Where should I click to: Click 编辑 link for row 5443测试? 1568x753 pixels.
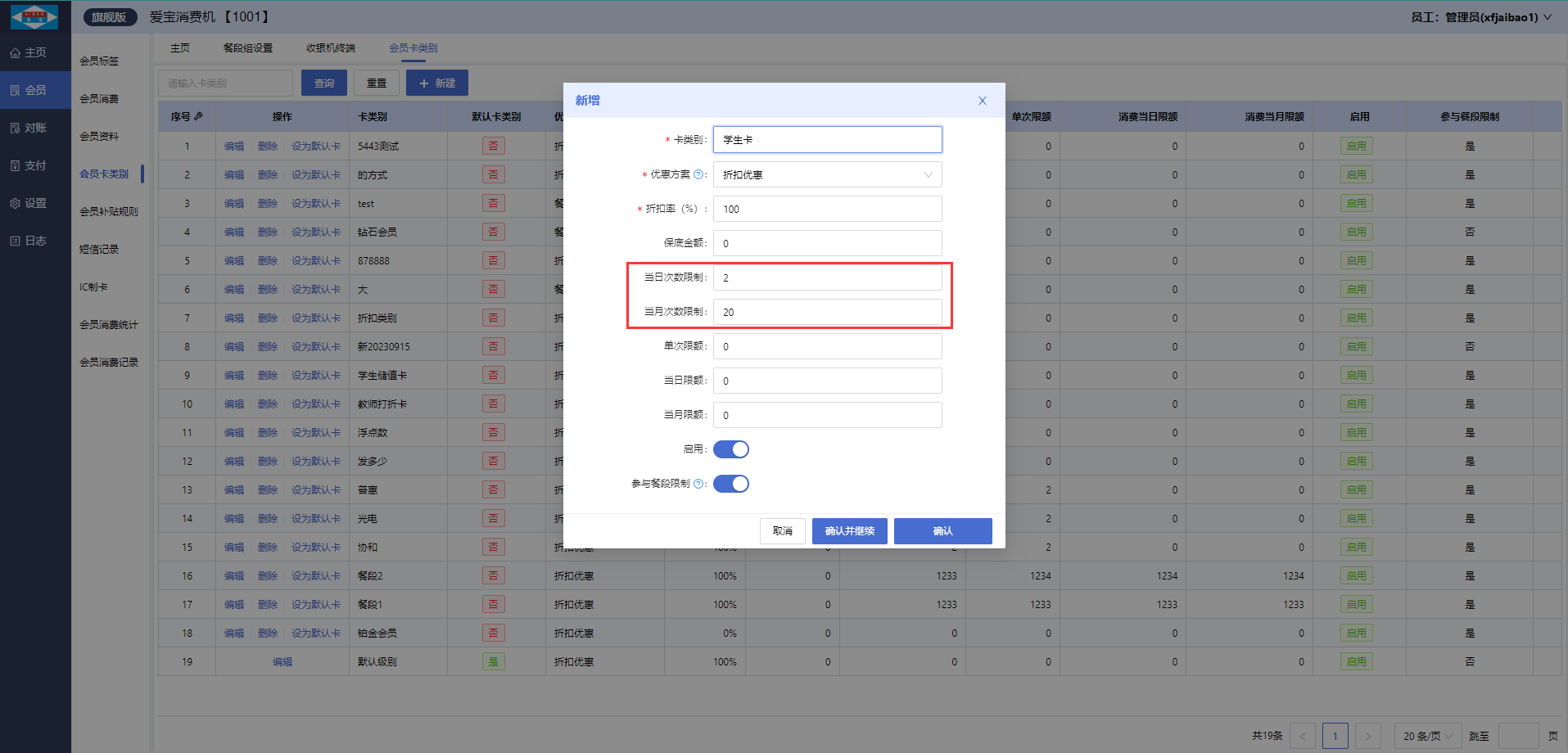234,147
